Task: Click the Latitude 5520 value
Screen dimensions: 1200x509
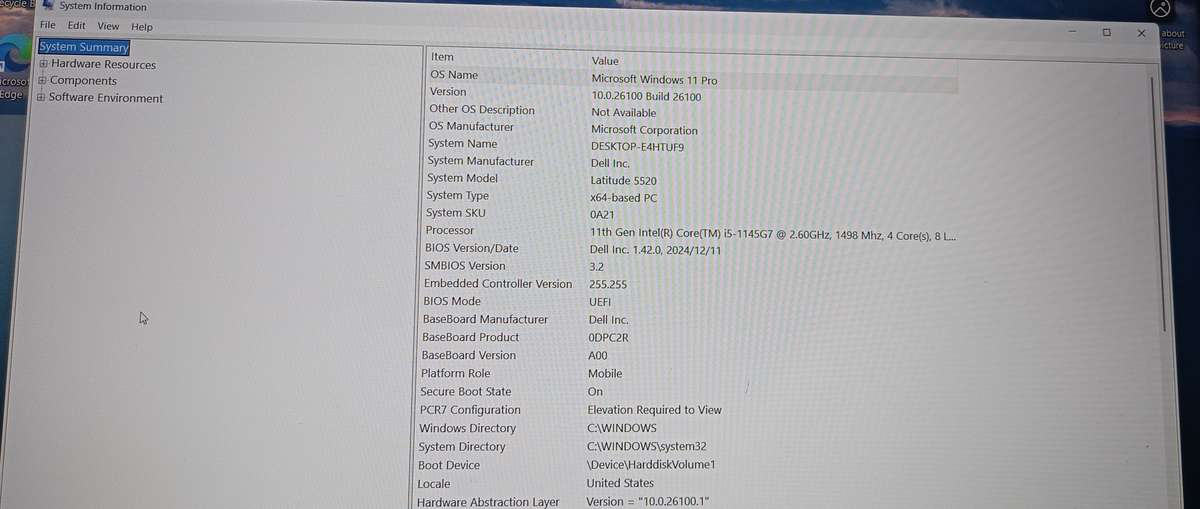Action: click(x=623, y=181)
